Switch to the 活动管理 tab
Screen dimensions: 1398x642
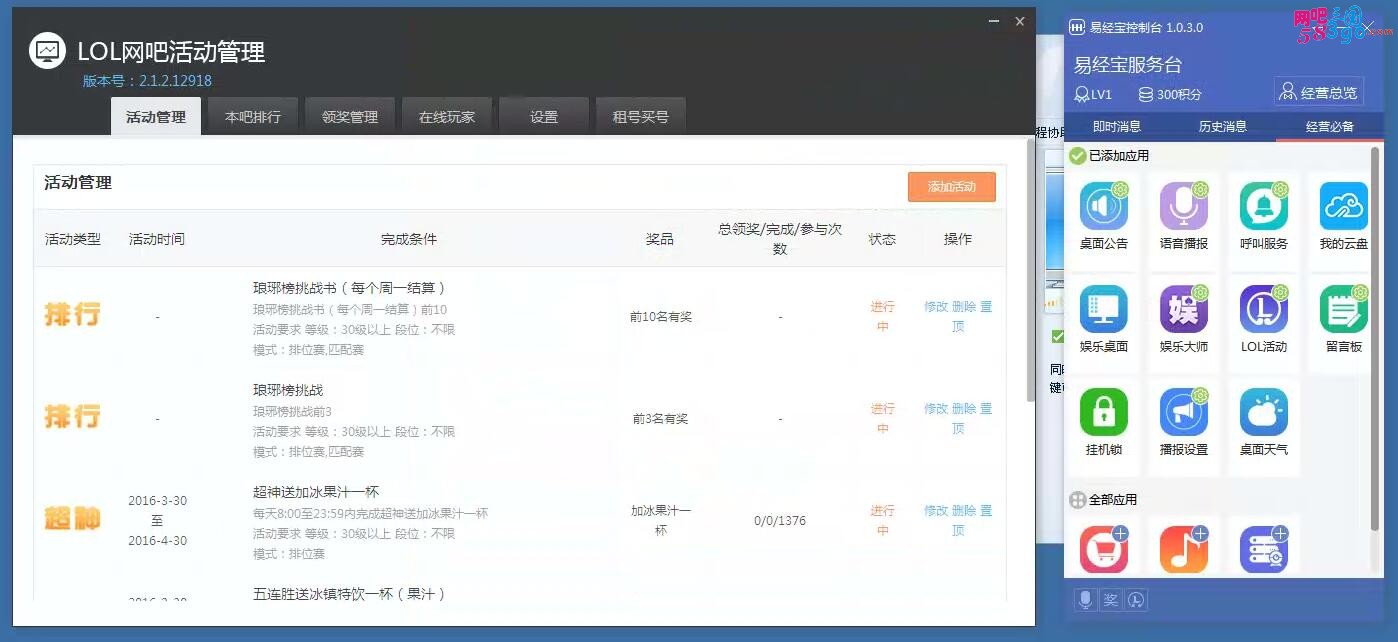(x=156, y=117)
